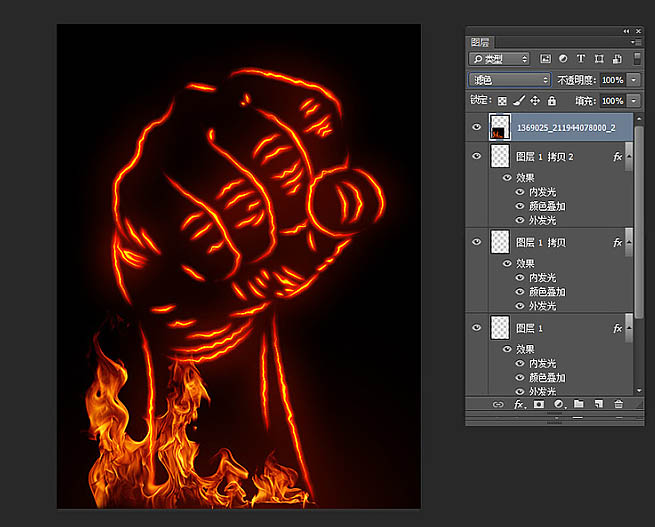The width and height of the screenshot is (655, 527).
Task: Filter layers by smart object icon
Action: point(617,59)
